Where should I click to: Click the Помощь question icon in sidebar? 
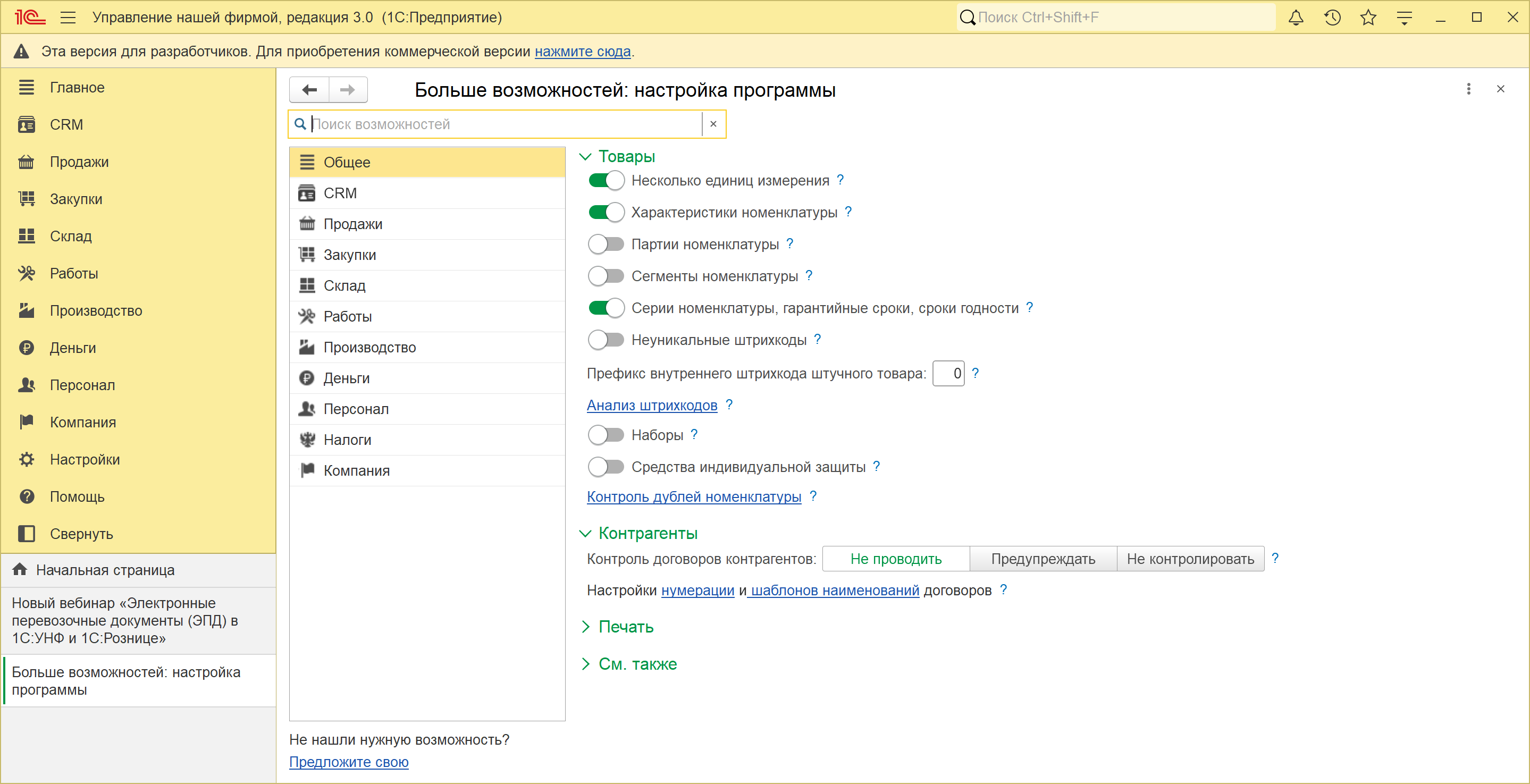coord(26,496)
